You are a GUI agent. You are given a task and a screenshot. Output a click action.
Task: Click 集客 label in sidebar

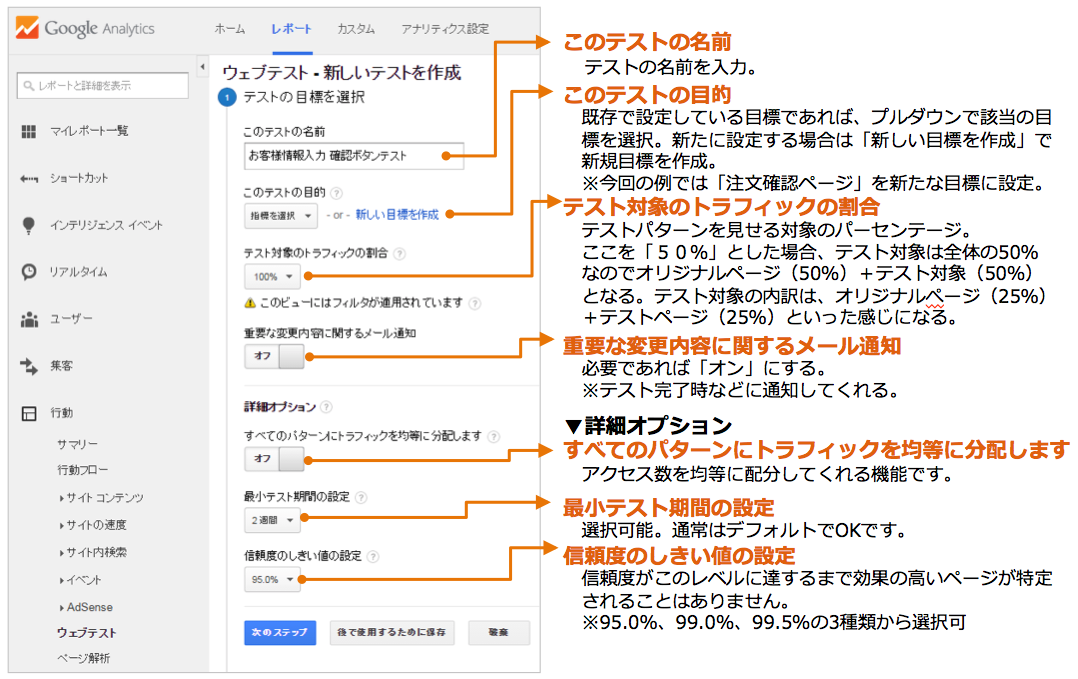pos(61,366)
